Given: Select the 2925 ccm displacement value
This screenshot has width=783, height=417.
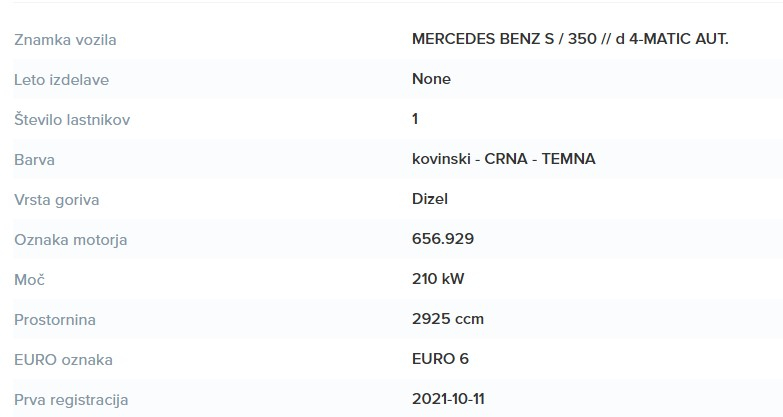Looking at the screenshot, I should pyautogui.click(x=448, y=319).
